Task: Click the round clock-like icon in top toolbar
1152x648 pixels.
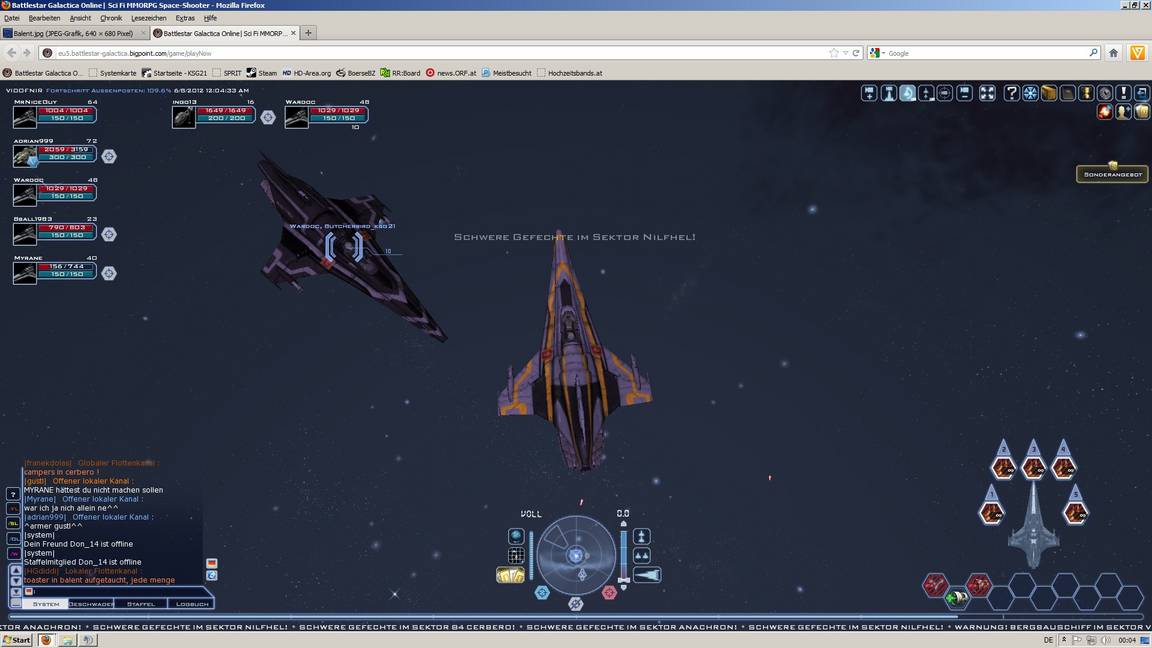Action: click(1105, 93)
